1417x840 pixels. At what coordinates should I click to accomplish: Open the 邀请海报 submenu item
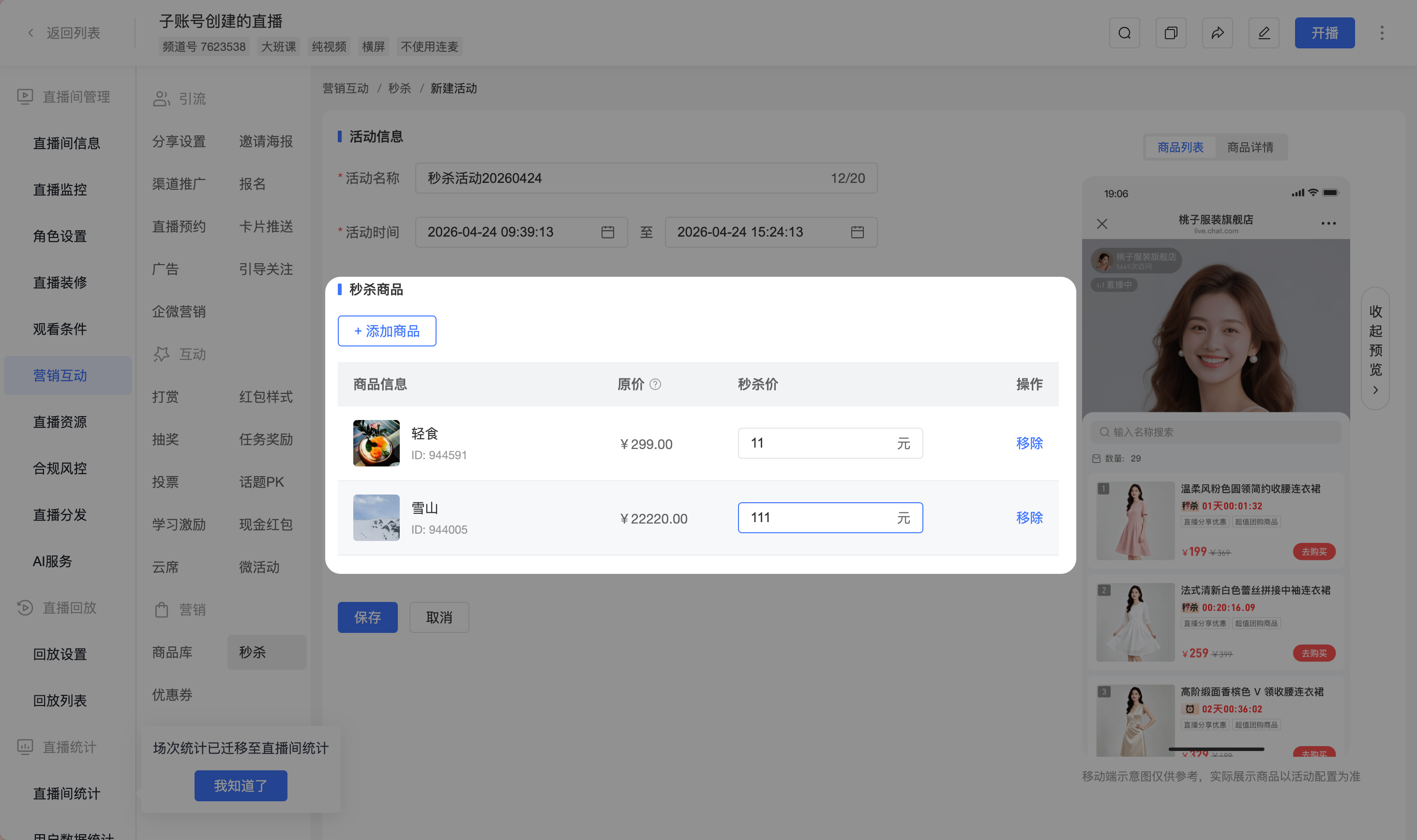click(x=266, y=141)
